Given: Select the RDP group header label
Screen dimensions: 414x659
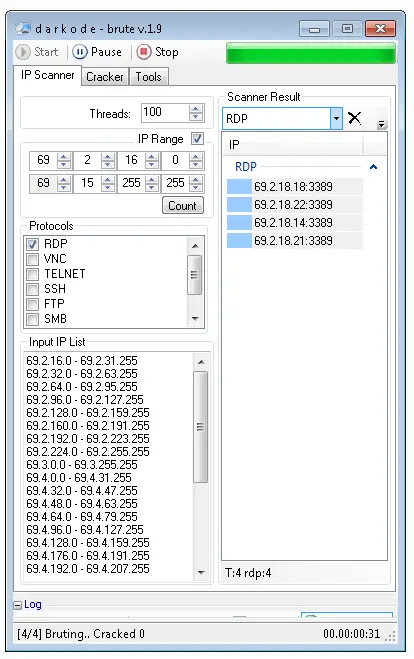Looking at the screenshot, I should pos(246,167).
